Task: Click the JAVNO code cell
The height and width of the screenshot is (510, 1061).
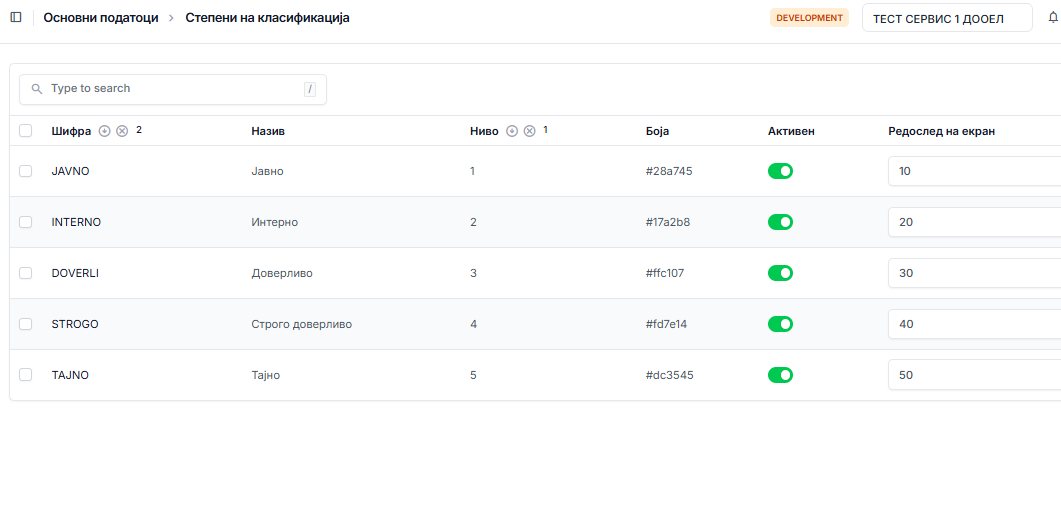Action: [70, 171]
